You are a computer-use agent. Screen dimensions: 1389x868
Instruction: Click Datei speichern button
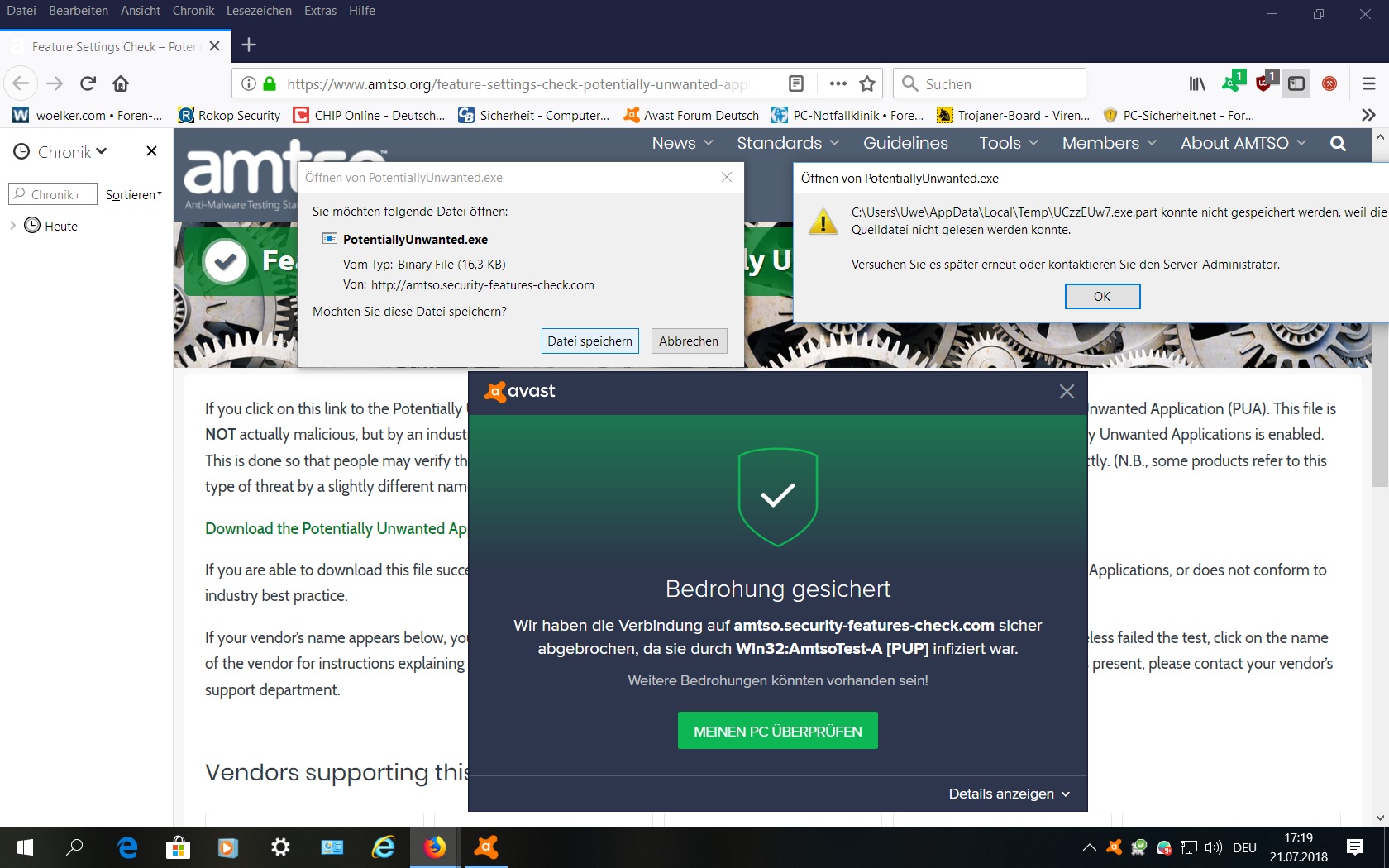589,341
